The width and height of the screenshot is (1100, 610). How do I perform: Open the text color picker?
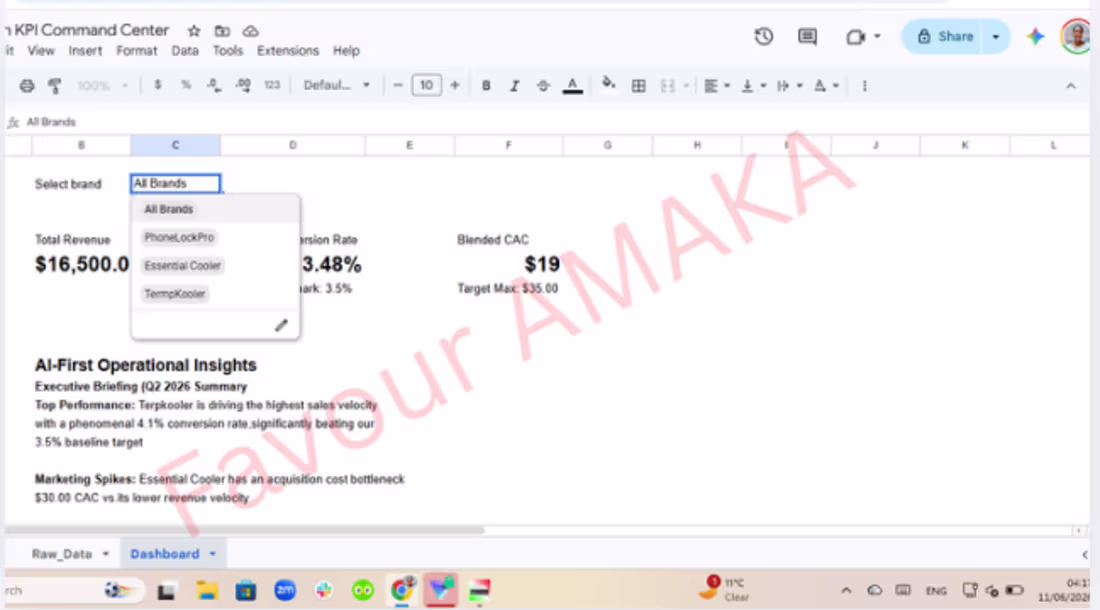572,86
